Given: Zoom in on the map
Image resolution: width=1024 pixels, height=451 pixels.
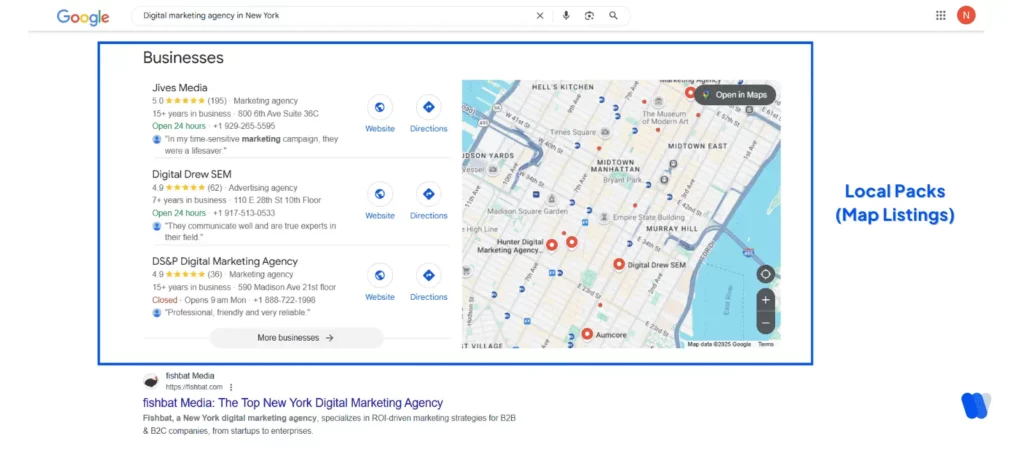Looking at the screenshot, I should click(765, 300).
